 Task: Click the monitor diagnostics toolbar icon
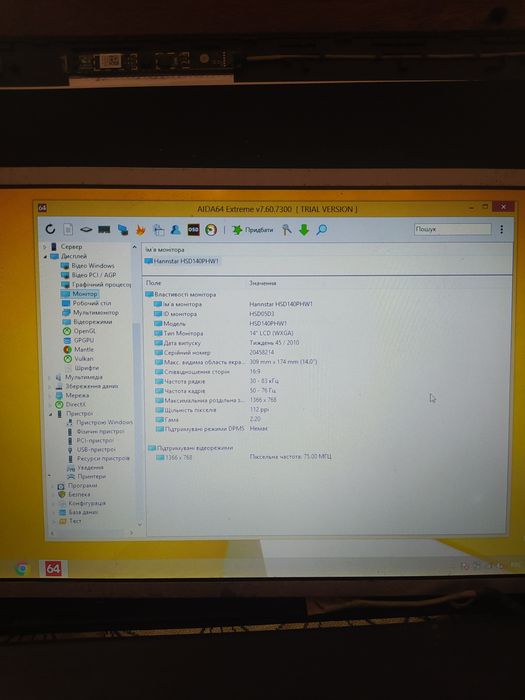tap(158, 229)
